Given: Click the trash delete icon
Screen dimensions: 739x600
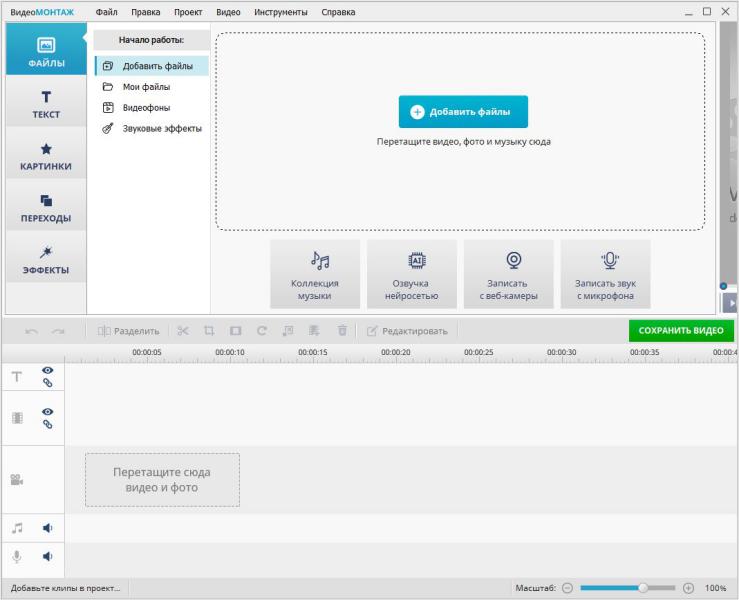Looking at the screenshot, I should click(x=343, y=331).
